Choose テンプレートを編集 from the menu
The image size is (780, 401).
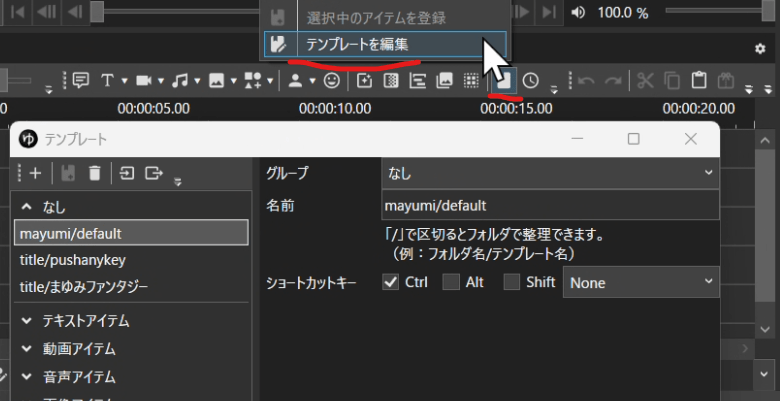point(385,44)
